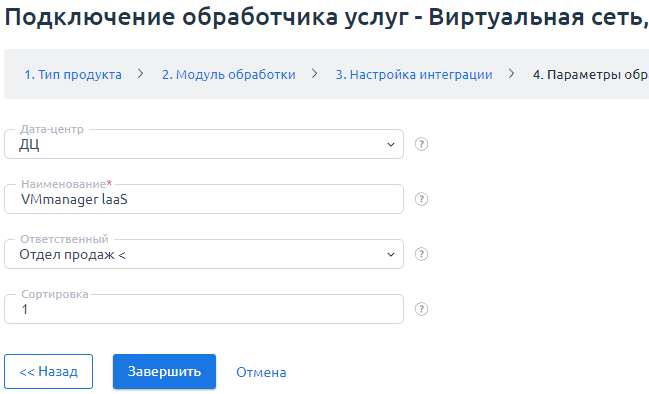Select step 4. Параметры обработчика
The width and height of the screenshot is (649, 394).
point(591,74)
